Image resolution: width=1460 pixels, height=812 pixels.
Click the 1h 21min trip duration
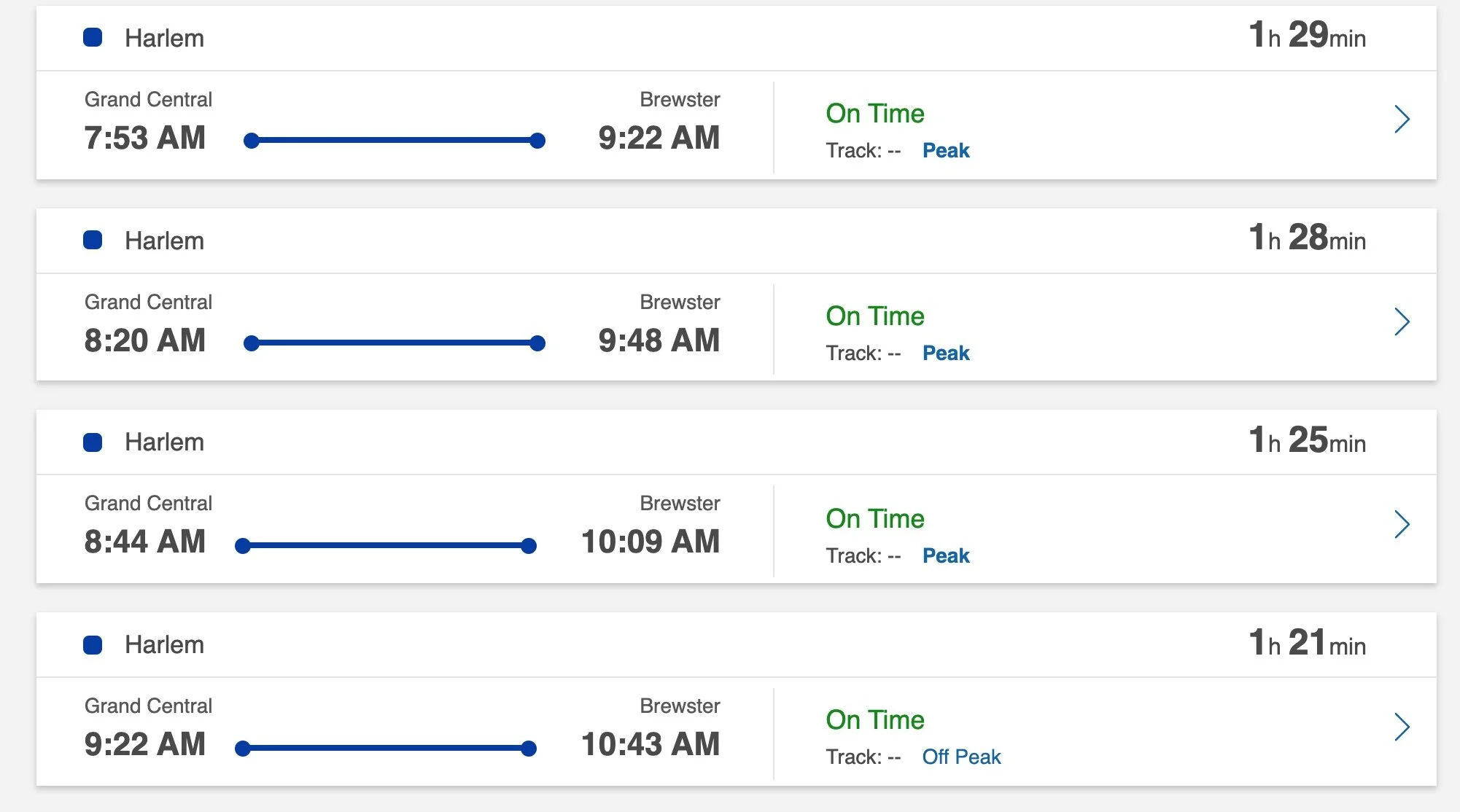click(x=1308, y=643)
